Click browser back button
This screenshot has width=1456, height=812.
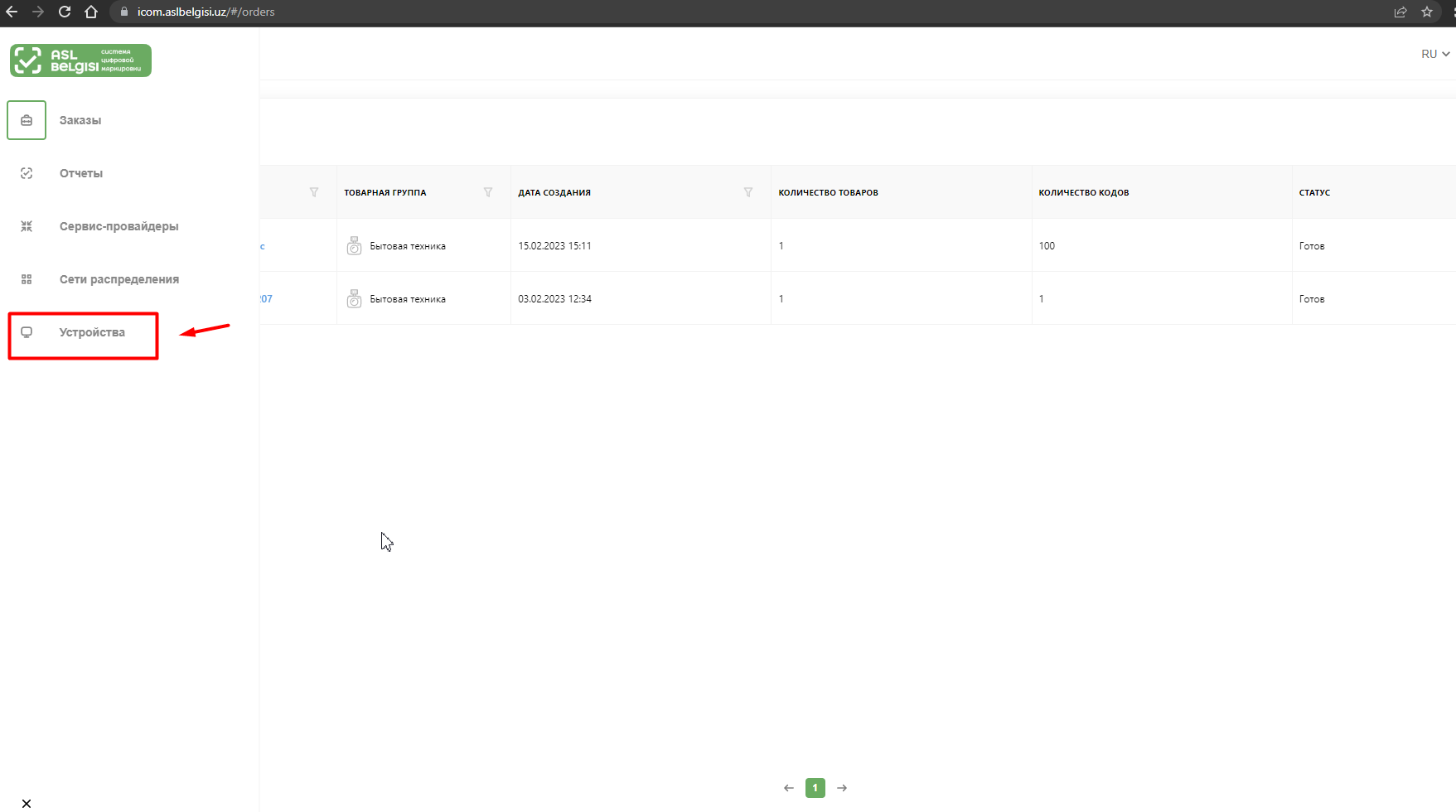[12, 12]
